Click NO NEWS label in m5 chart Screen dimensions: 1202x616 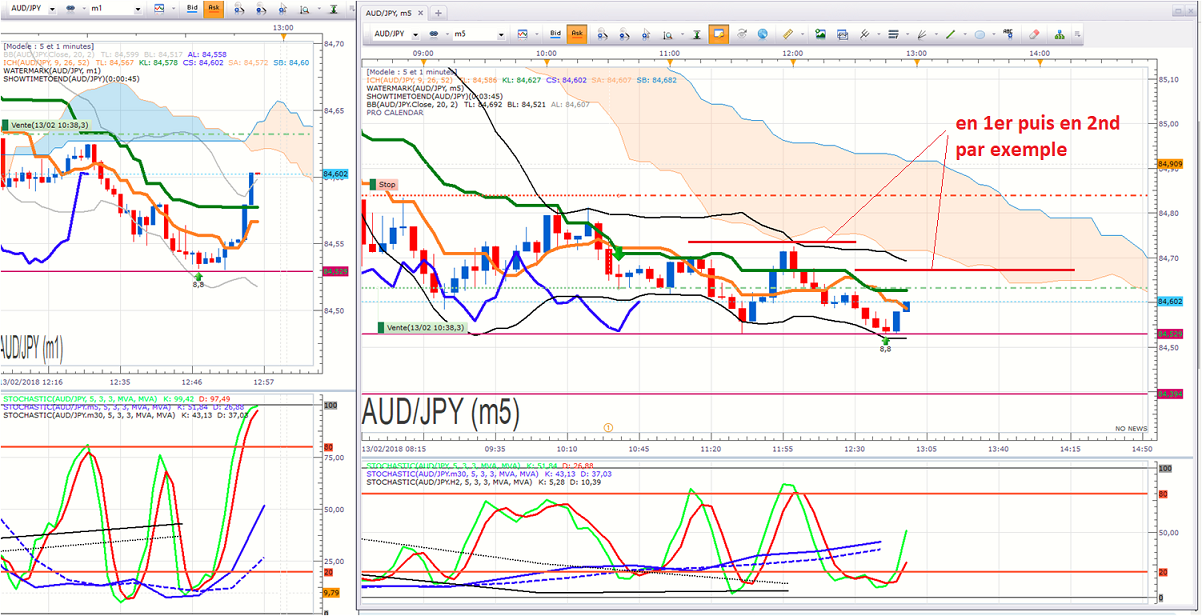pyautogui.click(x=1131, y=429)
